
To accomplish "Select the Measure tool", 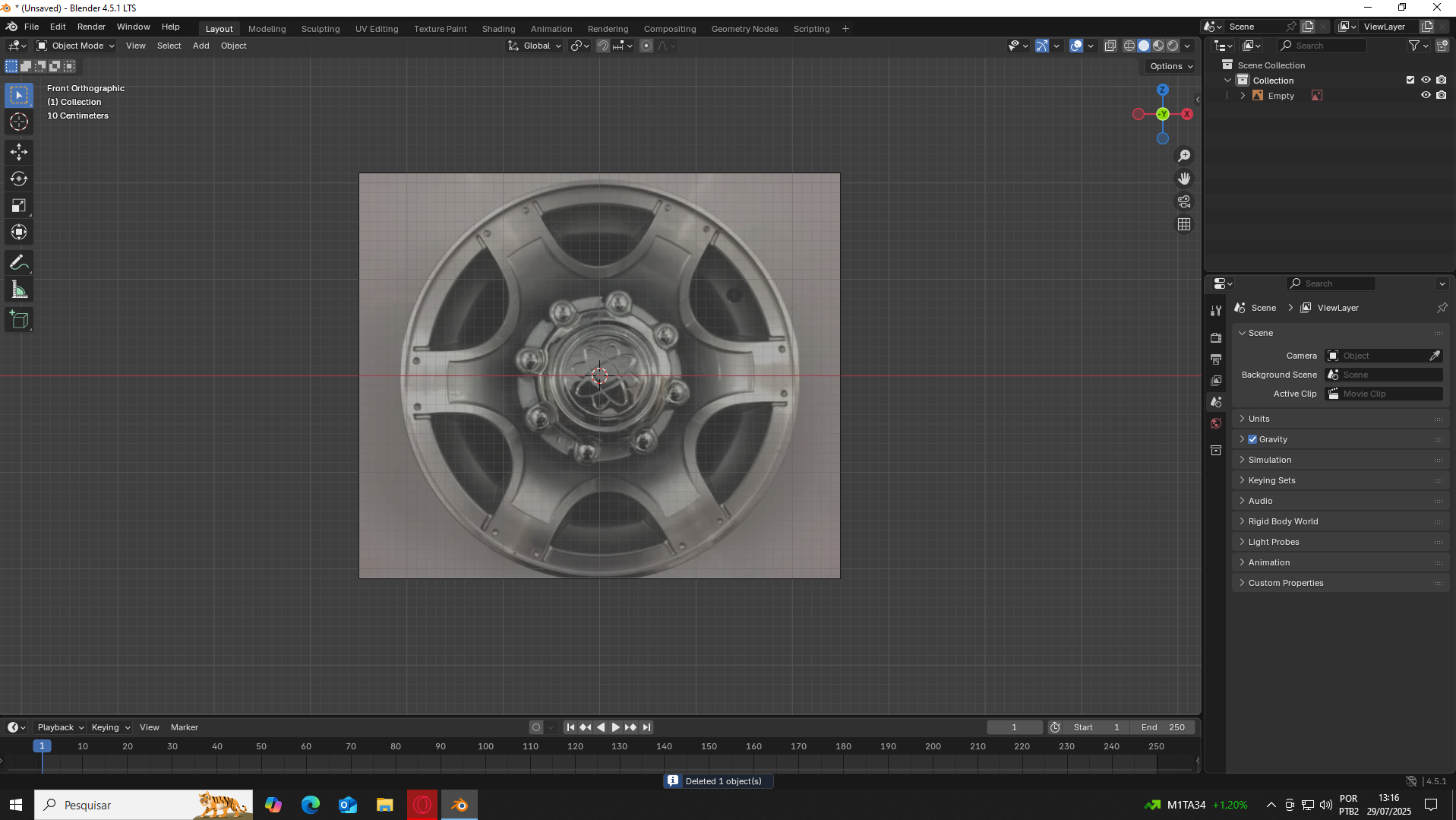I will (19, 290).
